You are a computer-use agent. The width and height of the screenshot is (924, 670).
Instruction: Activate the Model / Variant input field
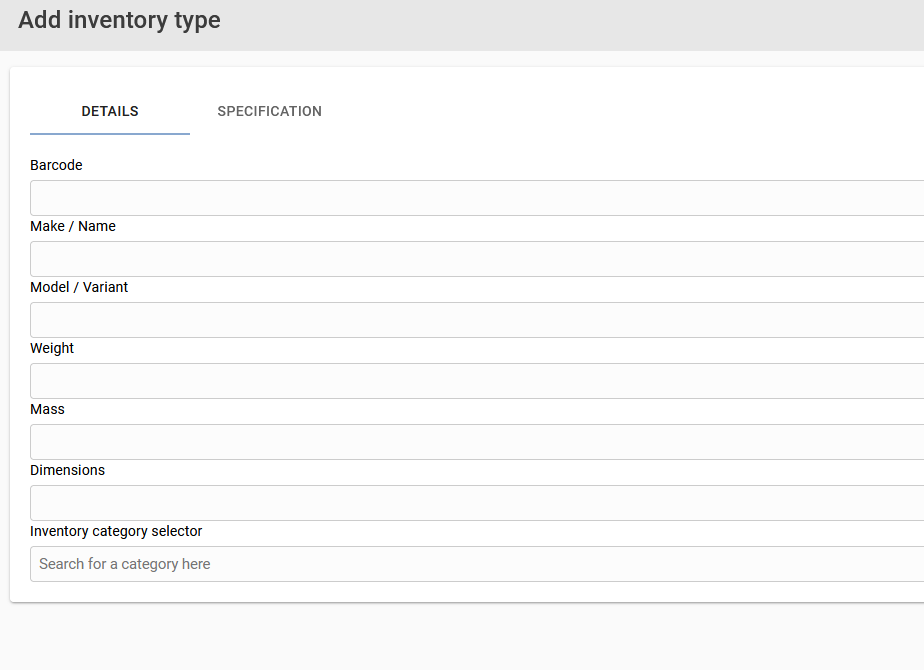click(477, 320)
